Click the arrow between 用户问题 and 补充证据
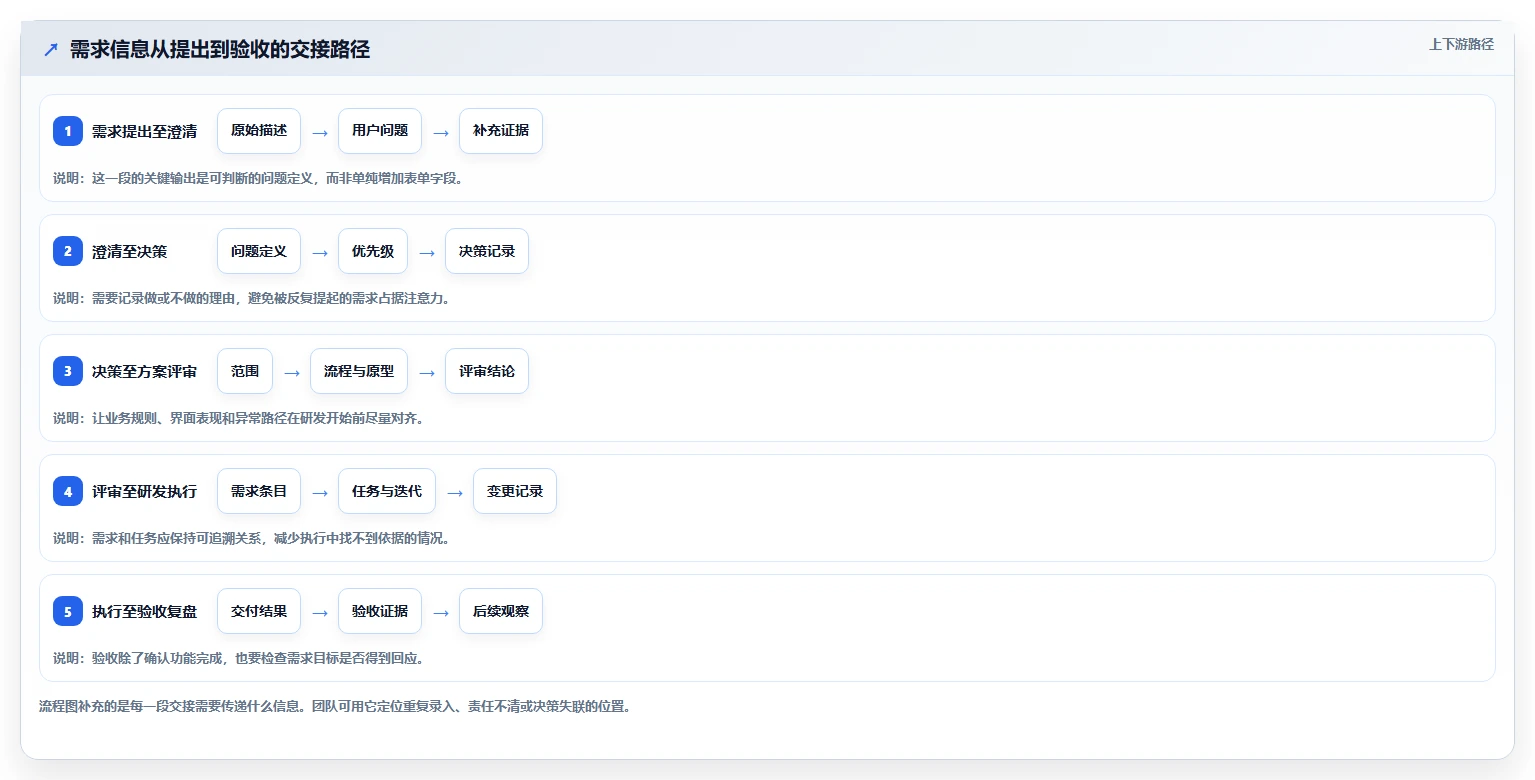Screen dimensions: 1535x780 tap(441, 132)
